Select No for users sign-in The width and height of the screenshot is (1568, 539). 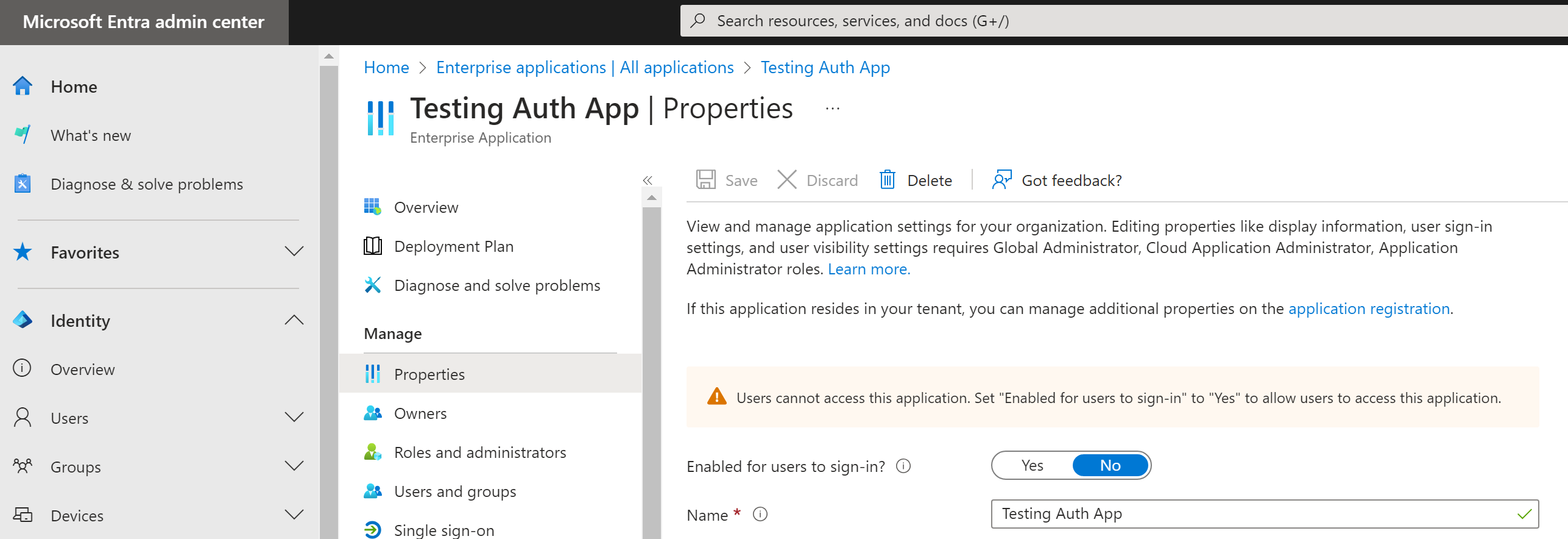1111,465
